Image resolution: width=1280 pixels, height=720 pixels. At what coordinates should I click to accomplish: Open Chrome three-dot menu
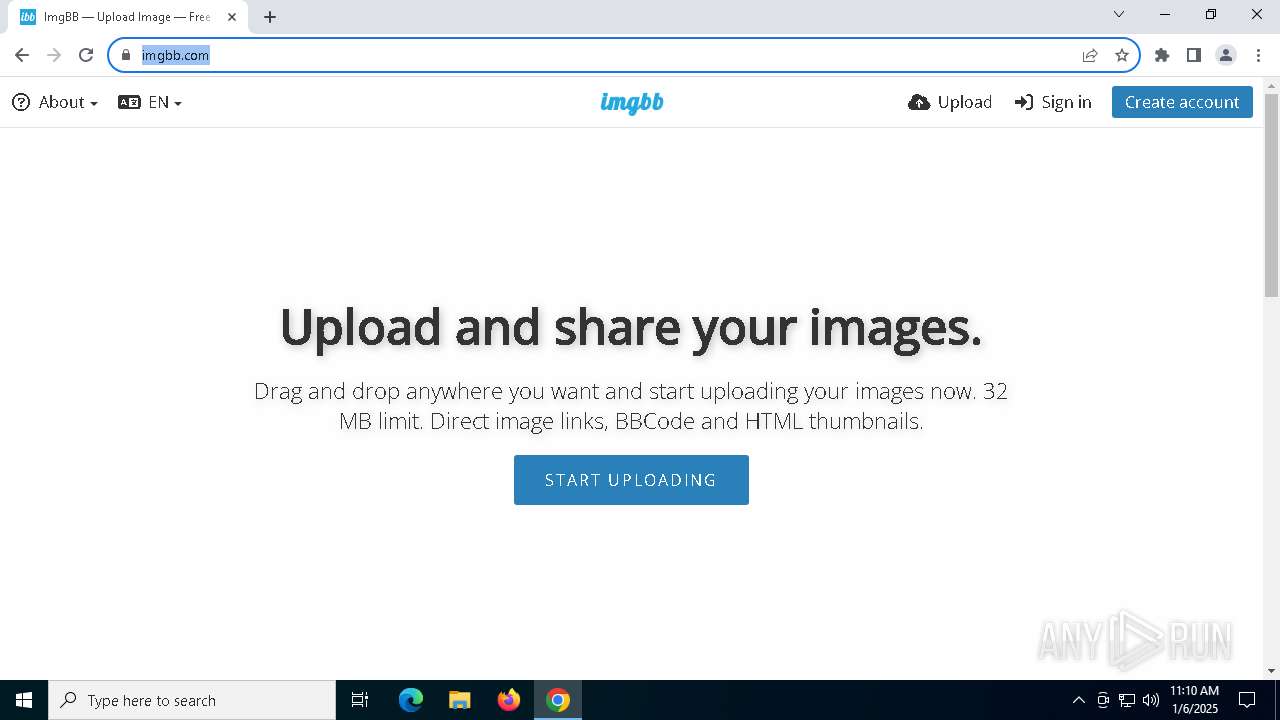click(x=1258, y=55)
